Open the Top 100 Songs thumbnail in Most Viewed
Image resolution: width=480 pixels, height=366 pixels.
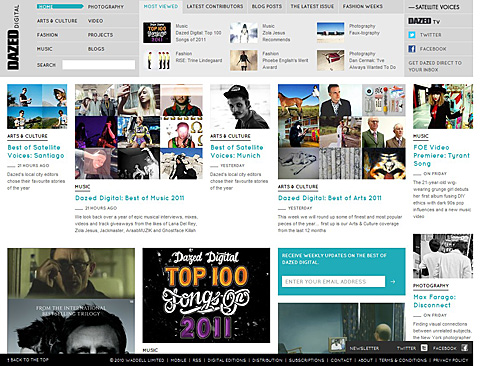[157, 33]
